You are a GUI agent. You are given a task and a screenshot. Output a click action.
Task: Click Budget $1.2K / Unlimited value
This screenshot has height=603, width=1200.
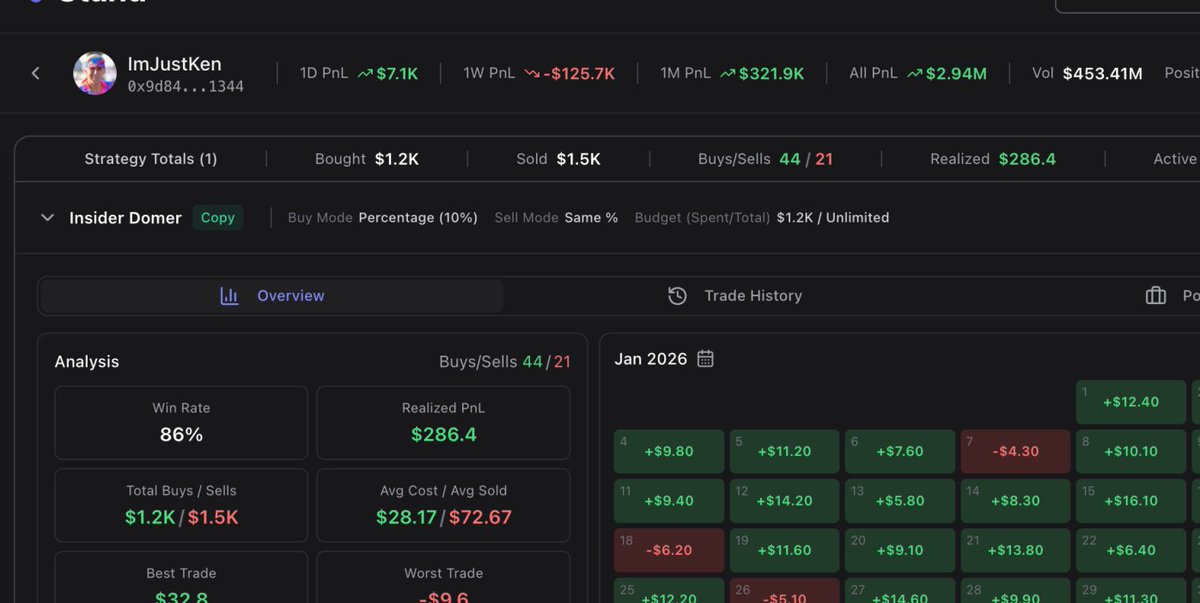[833, 217]
